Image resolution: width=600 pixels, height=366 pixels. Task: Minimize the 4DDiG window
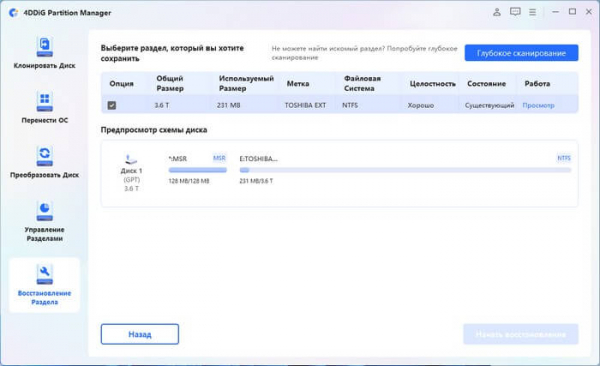point(555,12)
